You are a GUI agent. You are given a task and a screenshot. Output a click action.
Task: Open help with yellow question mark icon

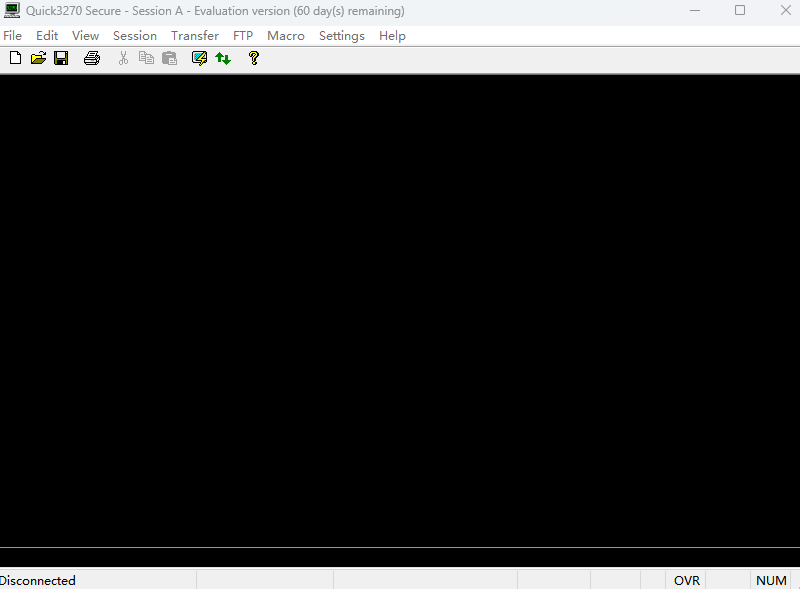click(254, 58)
